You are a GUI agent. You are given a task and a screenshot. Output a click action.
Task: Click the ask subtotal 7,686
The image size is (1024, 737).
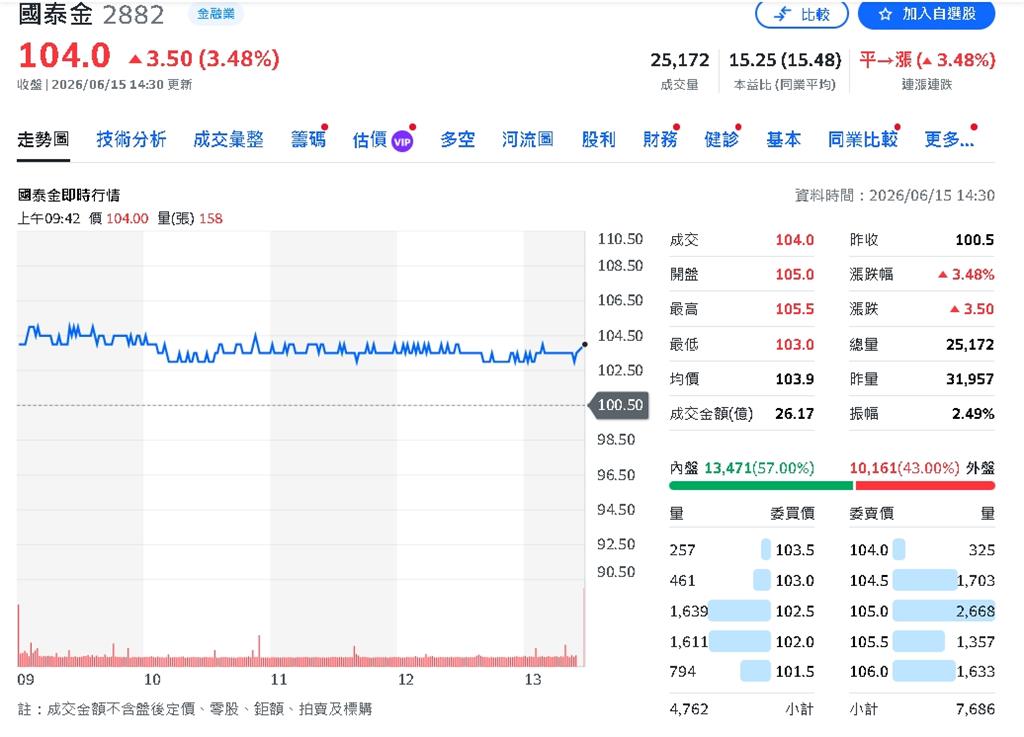point(975,709)
